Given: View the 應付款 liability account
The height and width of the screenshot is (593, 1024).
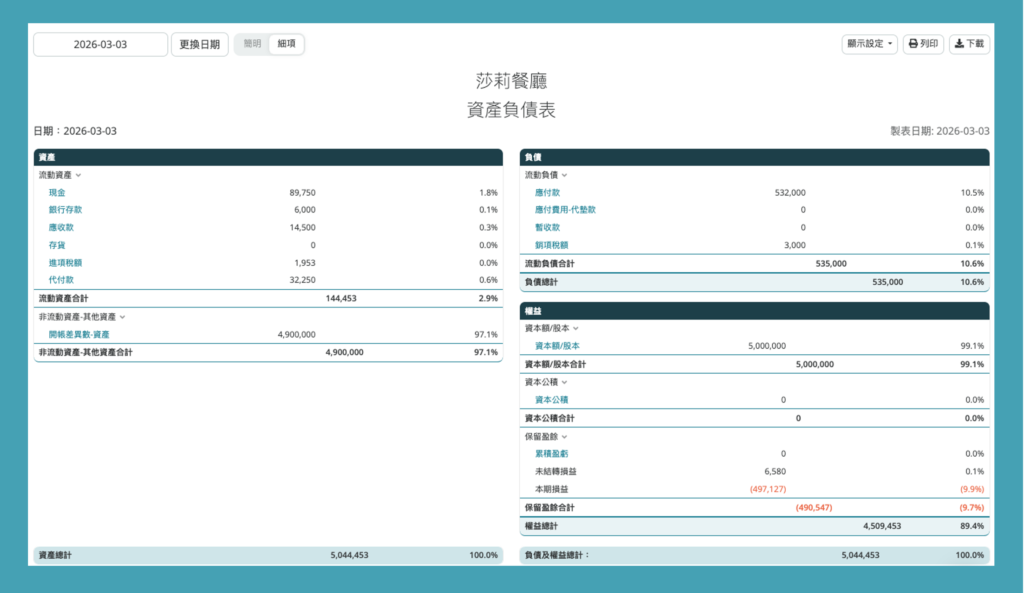Looking at the screenshot, I should pos(547,192).
